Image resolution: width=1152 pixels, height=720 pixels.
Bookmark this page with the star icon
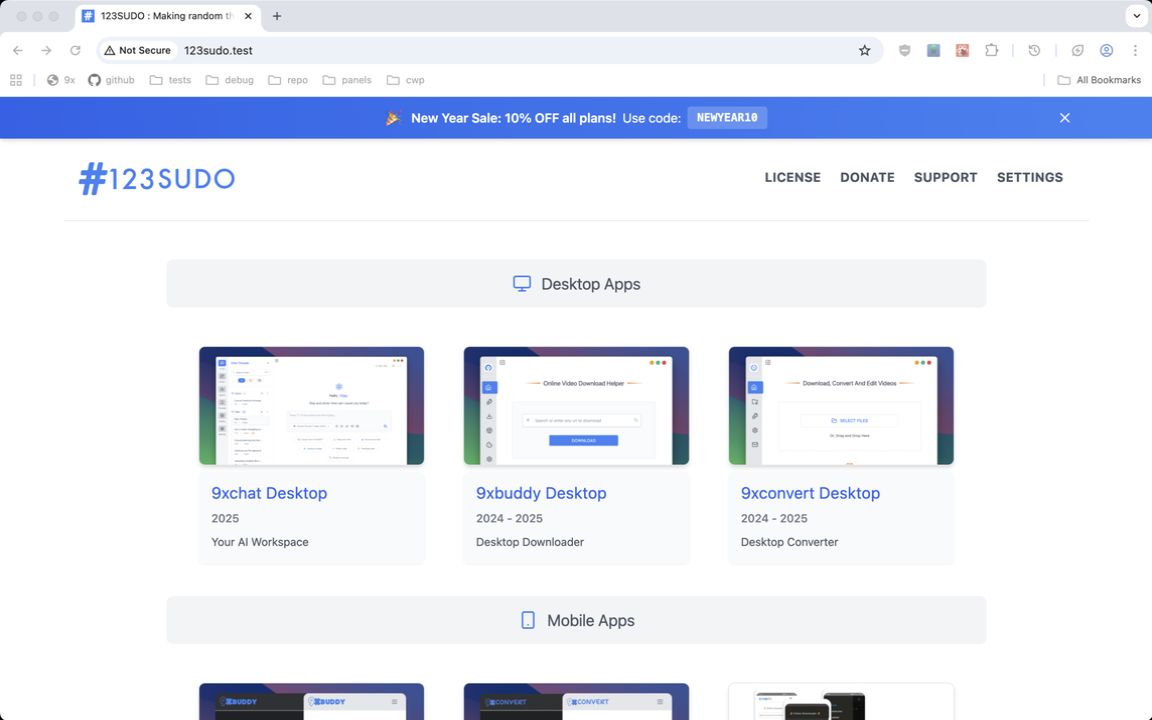864,49
